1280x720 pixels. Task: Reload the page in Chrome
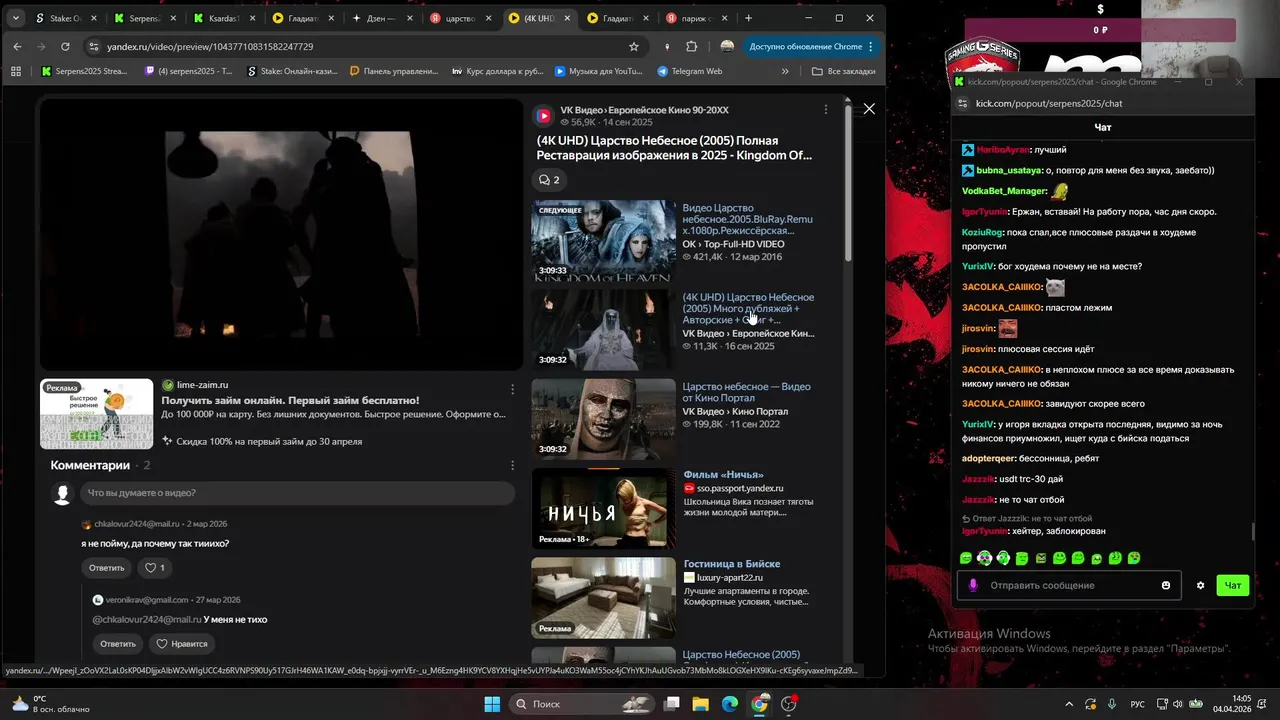tap(65, 46)
